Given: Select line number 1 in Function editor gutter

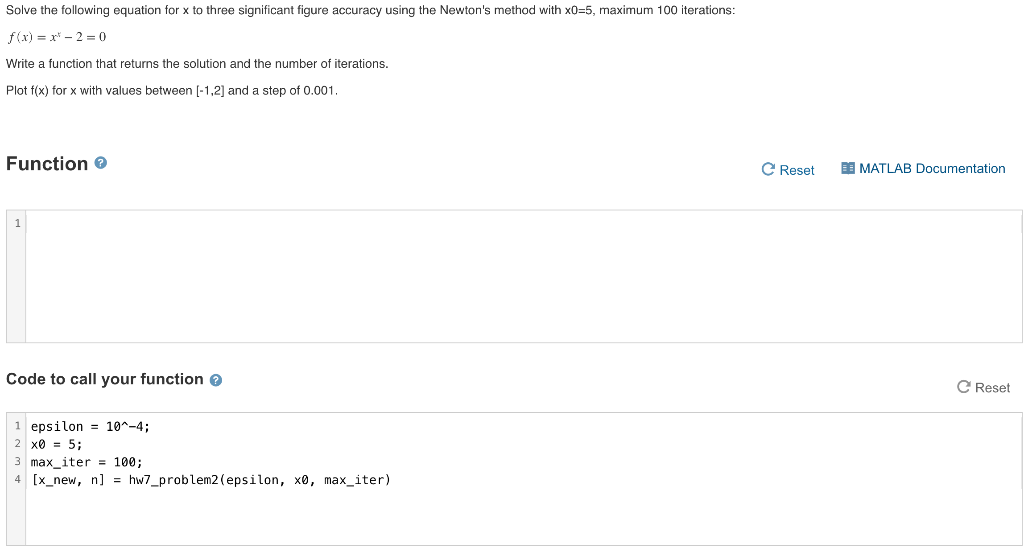Looking at the screenshot, I should 17,223.
